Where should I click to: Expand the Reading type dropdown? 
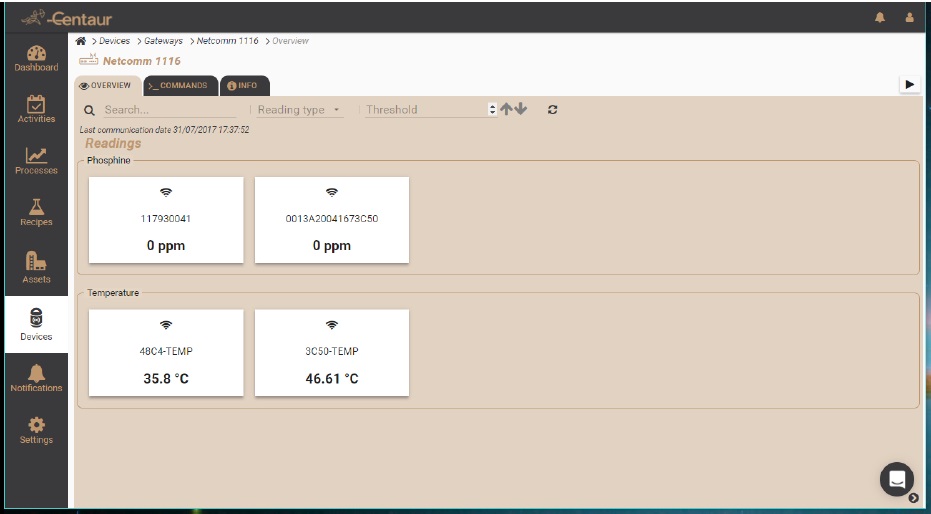[299, 110]
